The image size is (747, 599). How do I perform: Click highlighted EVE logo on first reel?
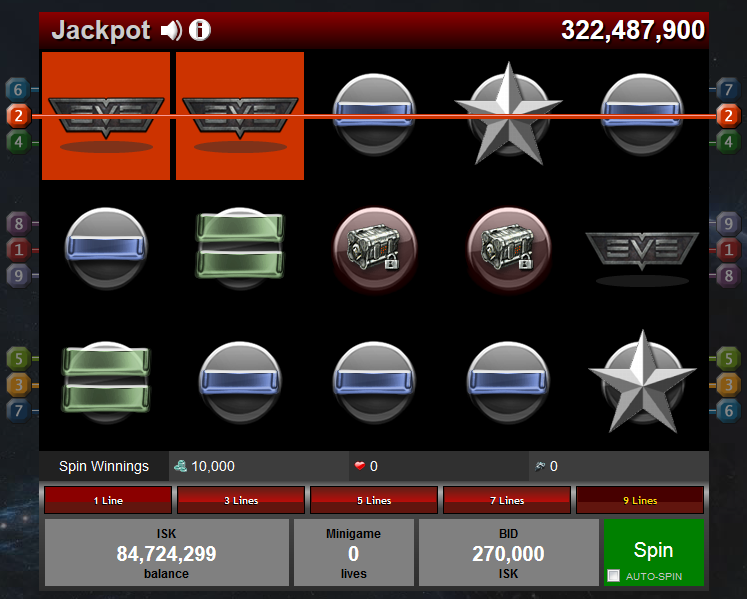pyautogui.click(x=106, y=116)
